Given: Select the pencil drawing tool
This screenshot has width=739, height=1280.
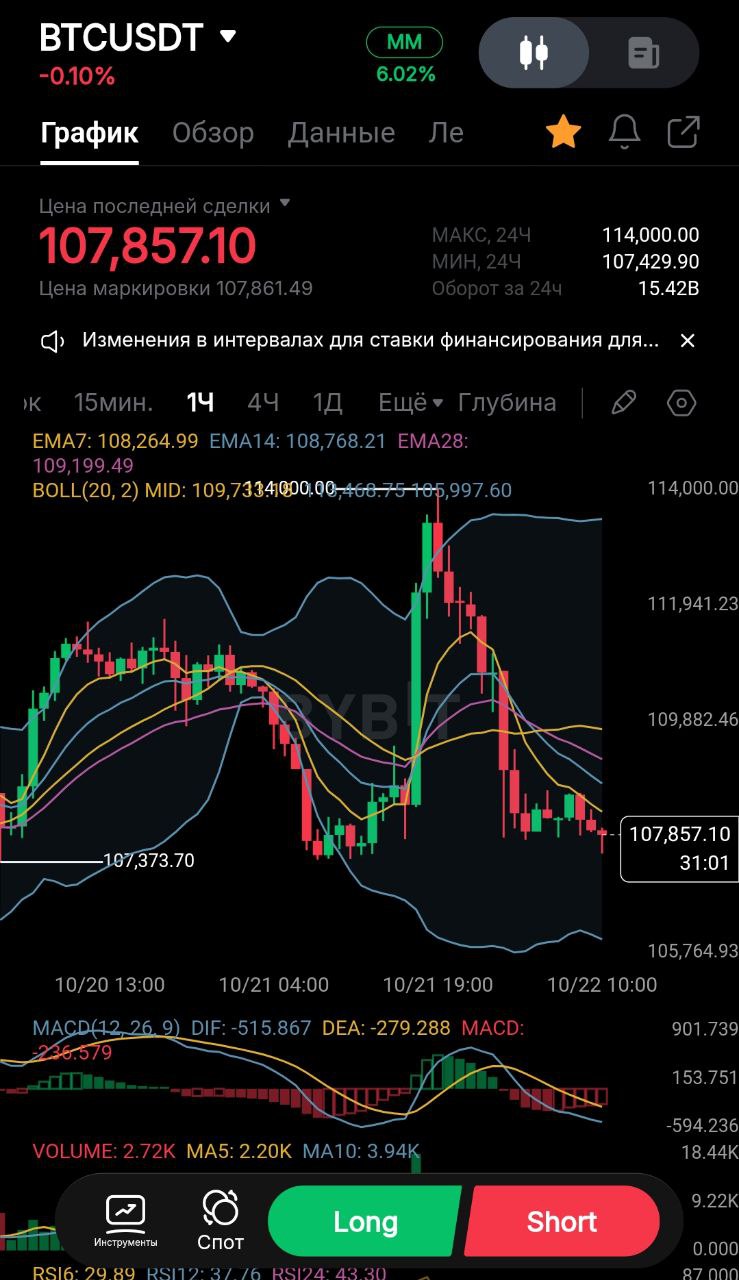Looking at the screenshot, I should pyautogui.click(x=623, y=403).
